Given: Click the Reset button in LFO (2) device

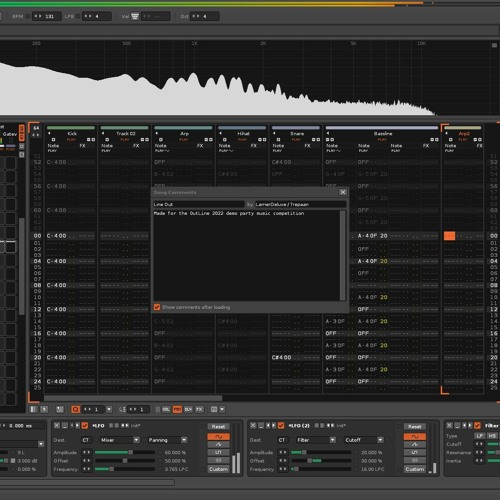Looking at the screenshot, I should coord(415,426).
